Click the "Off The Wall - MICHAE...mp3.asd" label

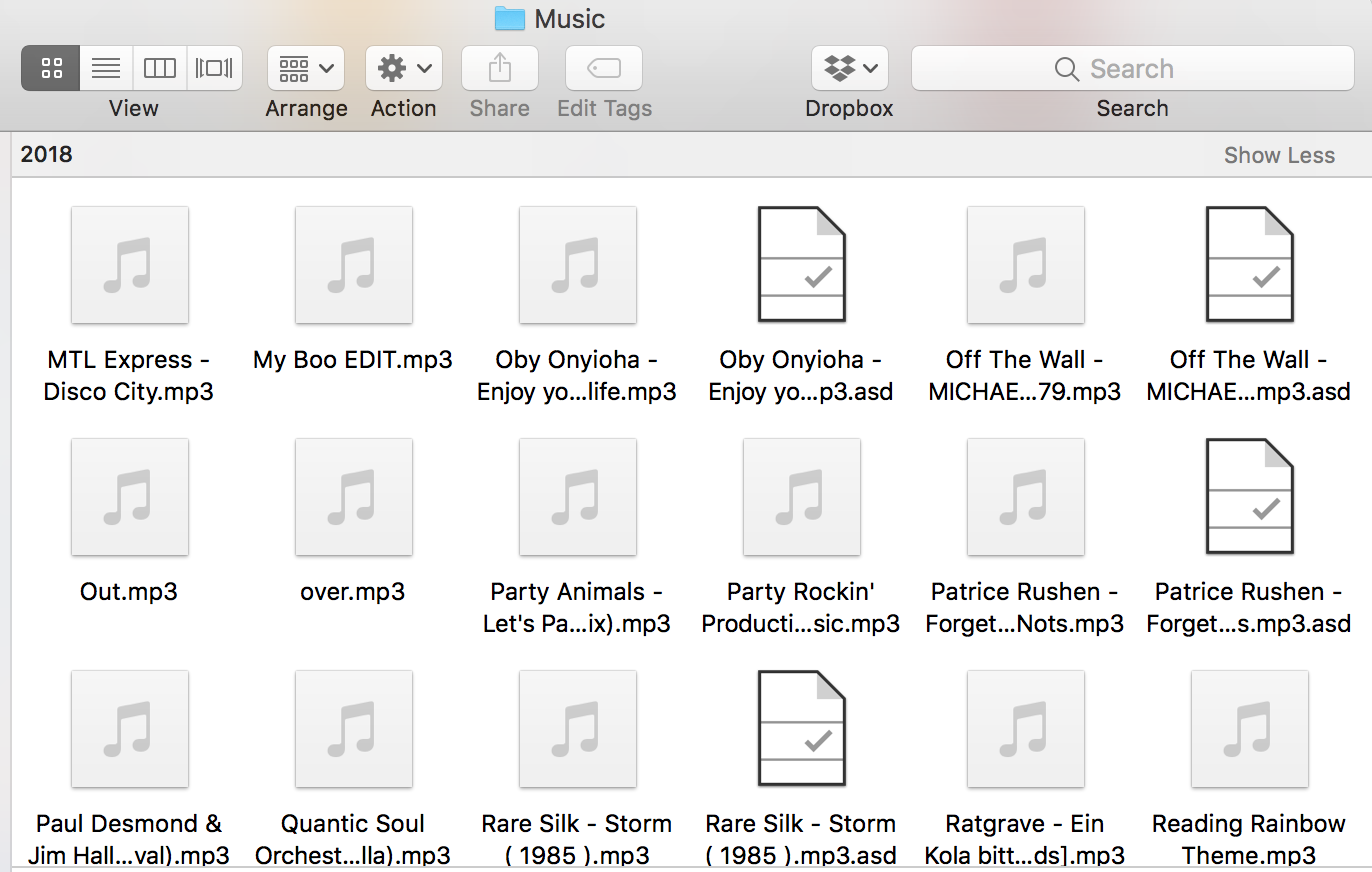[1249, 375]
